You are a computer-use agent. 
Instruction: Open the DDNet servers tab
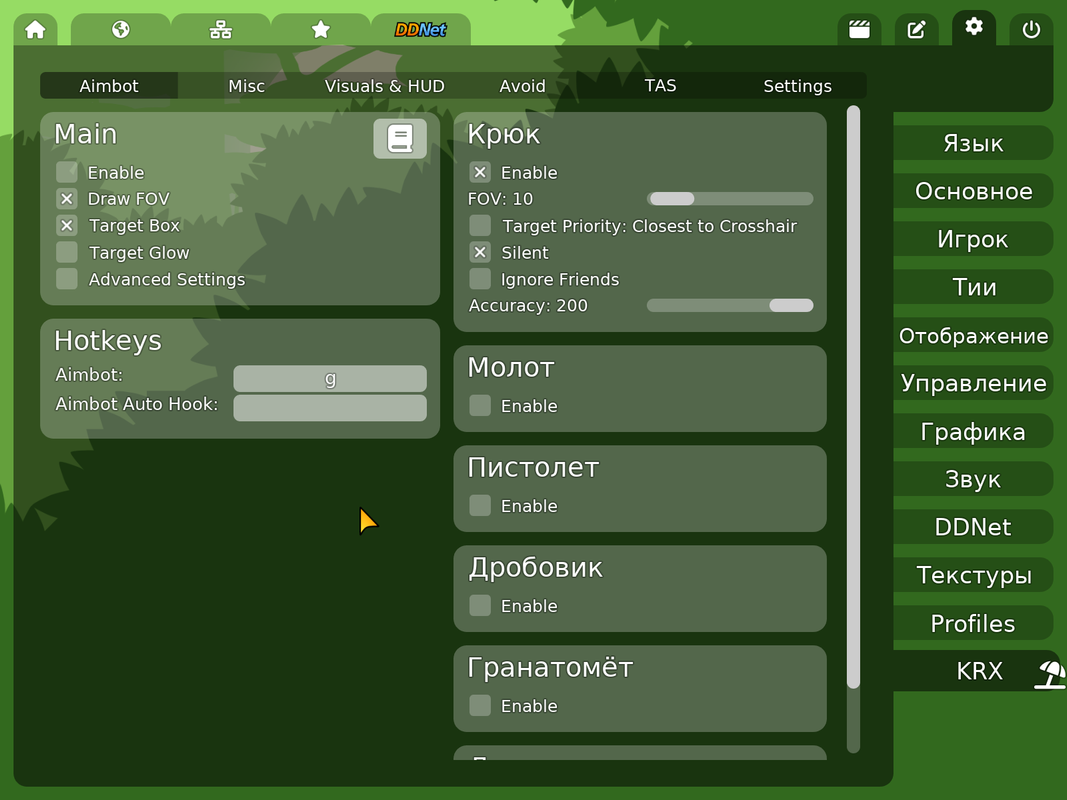tap(421, 30)
